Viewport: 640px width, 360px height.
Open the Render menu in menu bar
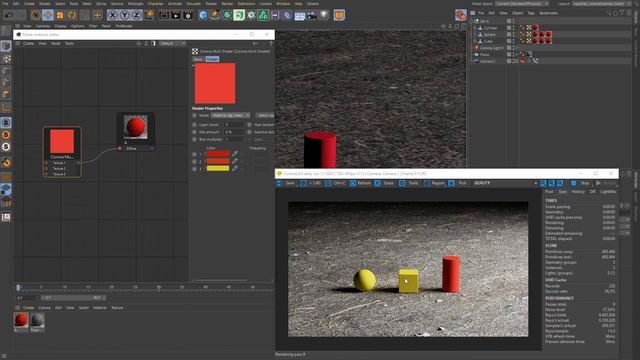(x=227, y=3)
